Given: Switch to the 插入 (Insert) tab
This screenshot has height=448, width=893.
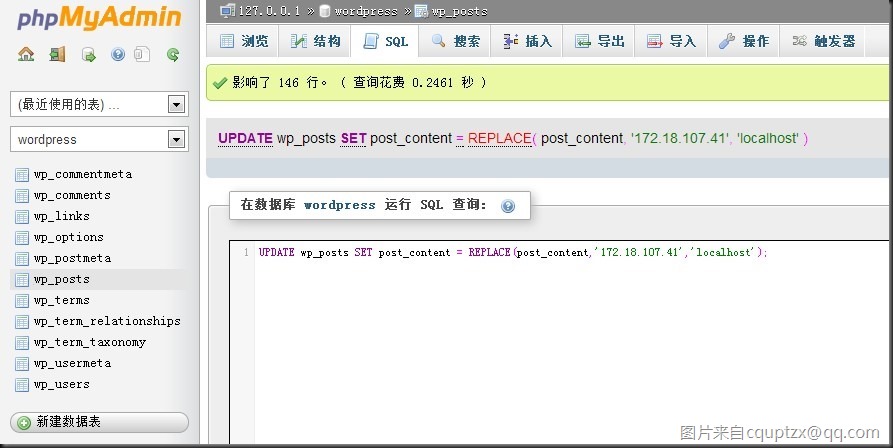Looking at the screenshot, I should (527, 41).
